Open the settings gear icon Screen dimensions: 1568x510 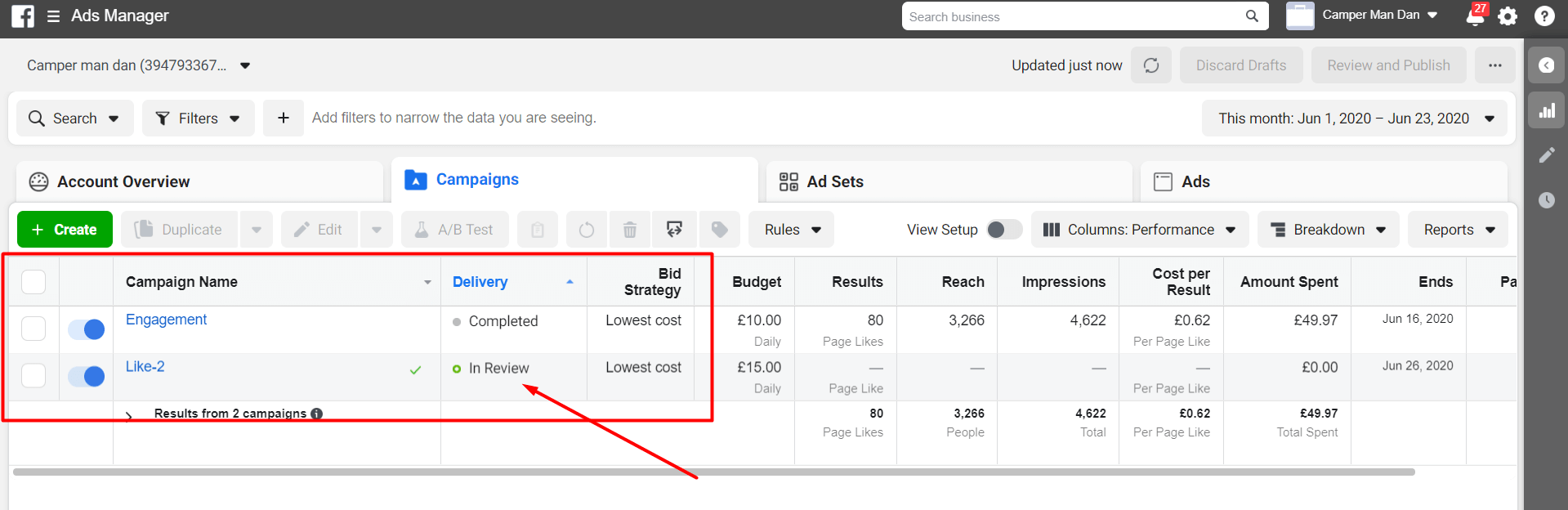1508,16
